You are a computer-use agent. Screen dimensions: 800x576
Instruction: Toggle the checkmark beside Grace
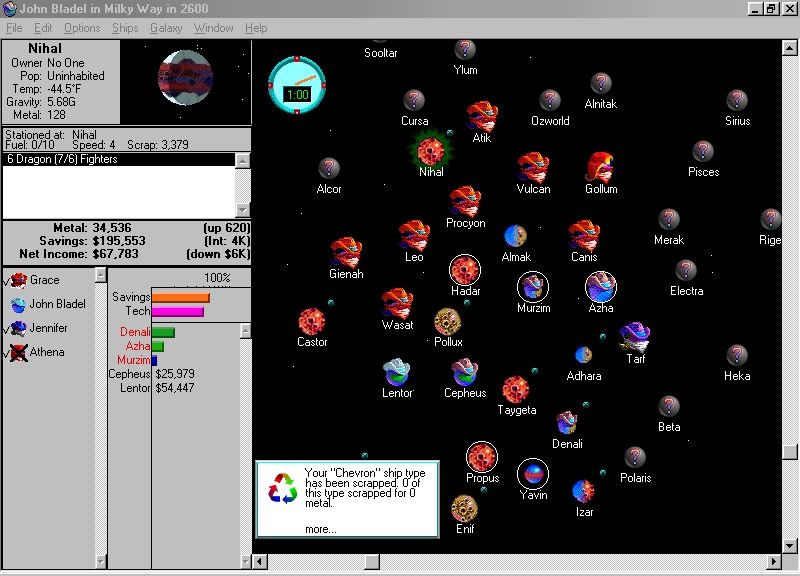click(6, 280)
